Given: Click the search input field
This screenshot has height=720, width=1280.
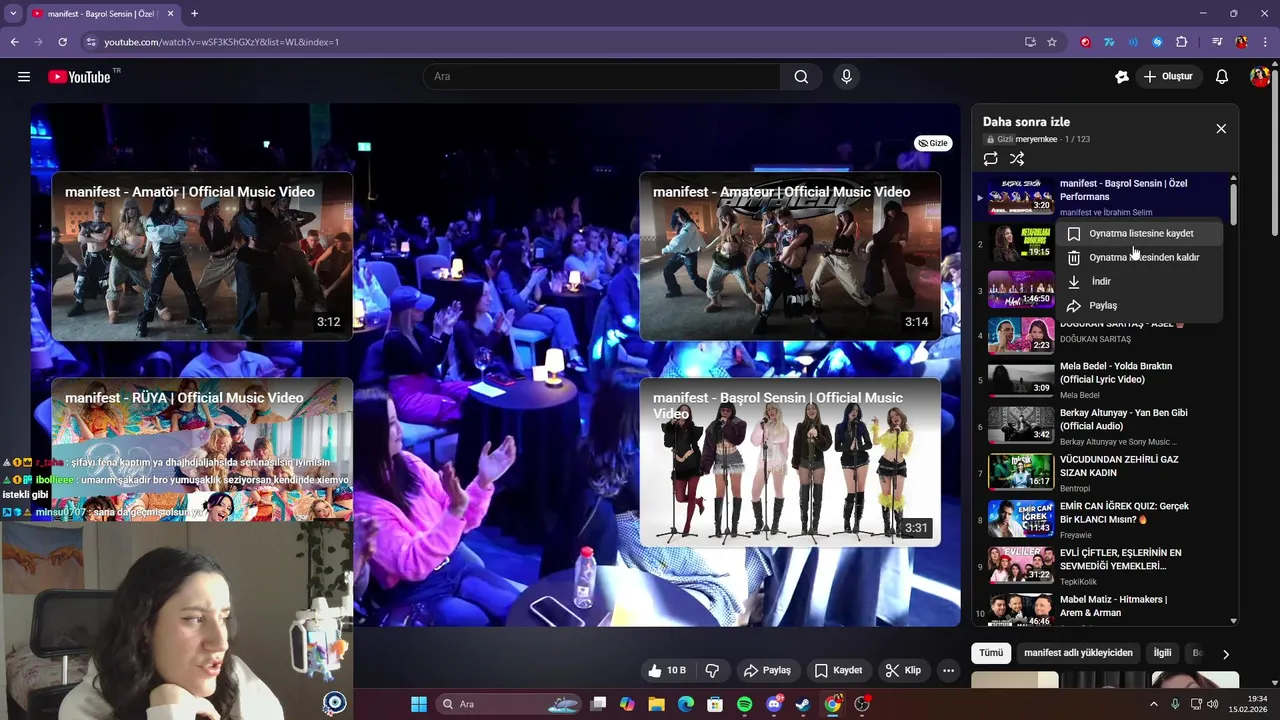Looking at the screenshot, I should point(602,77).
